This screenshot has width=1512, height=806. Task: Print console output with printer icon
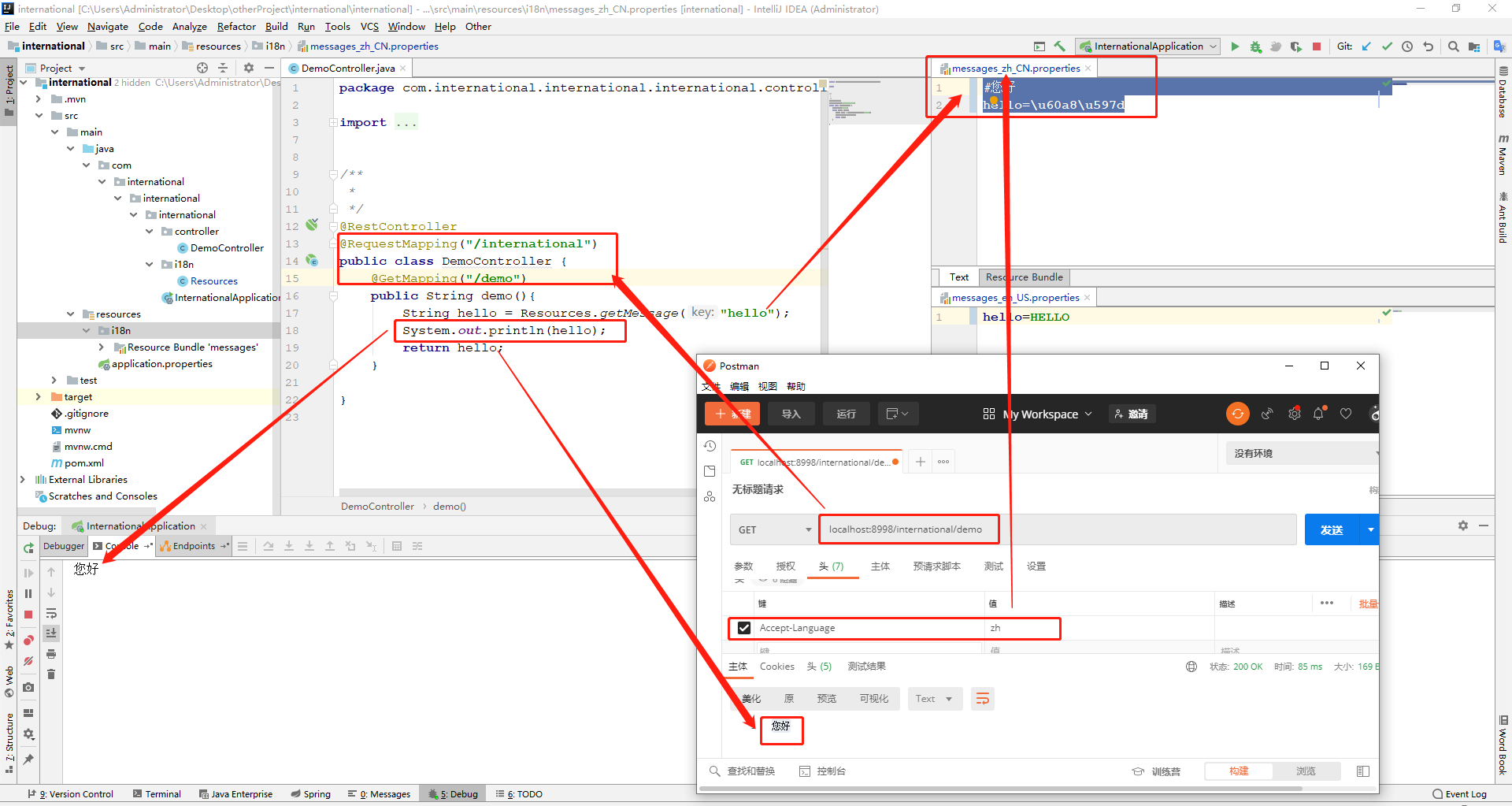click(x=51, y=654)
